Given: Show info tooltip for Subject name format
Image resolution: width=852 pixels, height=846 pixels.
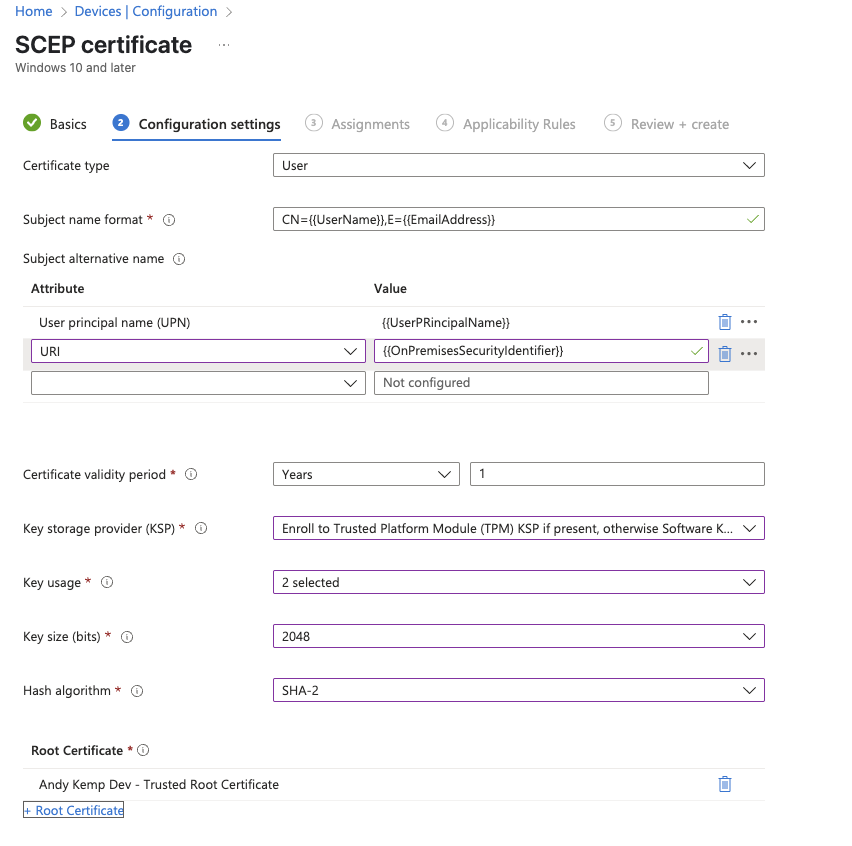Looking at the screenshot, I should pyautogui.click(x=169, y=220).
